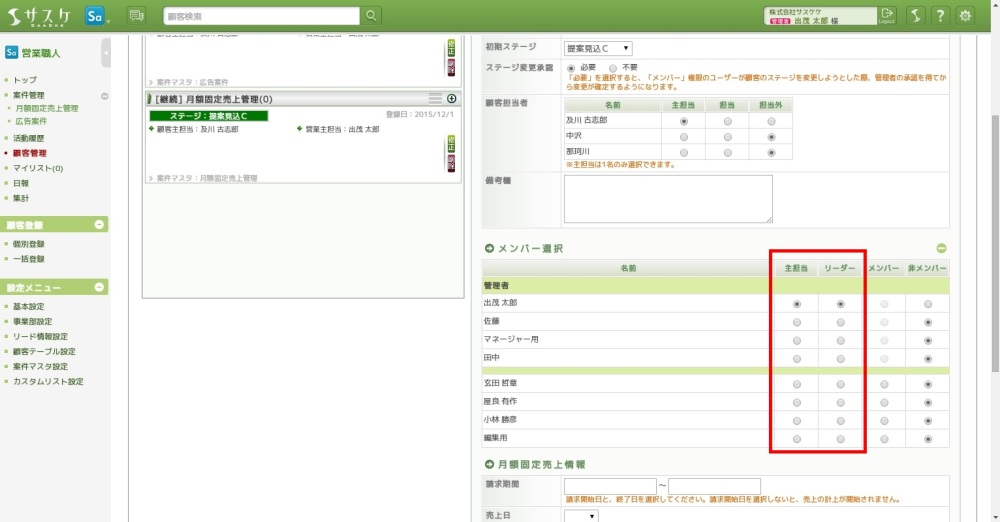1000x522 pixels.
Task: Click the search magnifier button
Action: pos(372,15)
